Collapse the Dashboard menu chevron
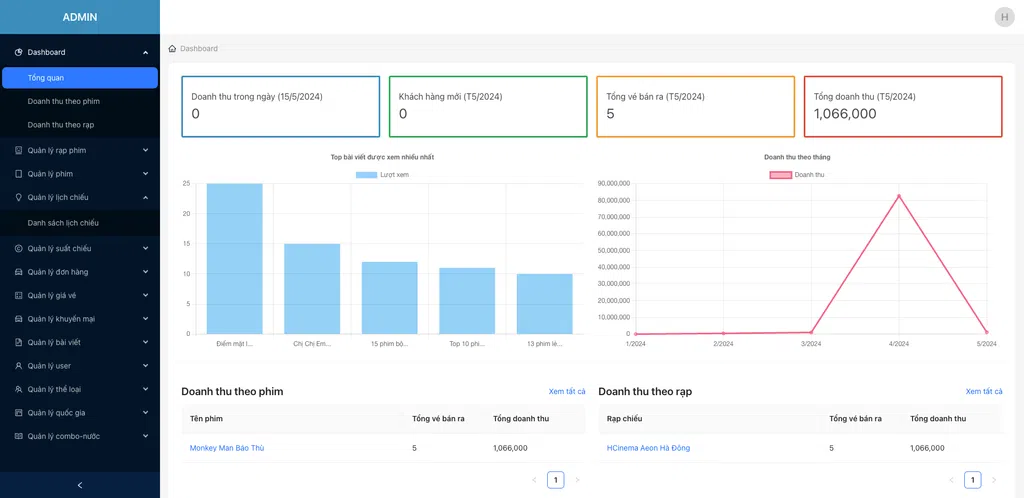The width and height of the screenshot is (1024, 498). tap(145, 52)
